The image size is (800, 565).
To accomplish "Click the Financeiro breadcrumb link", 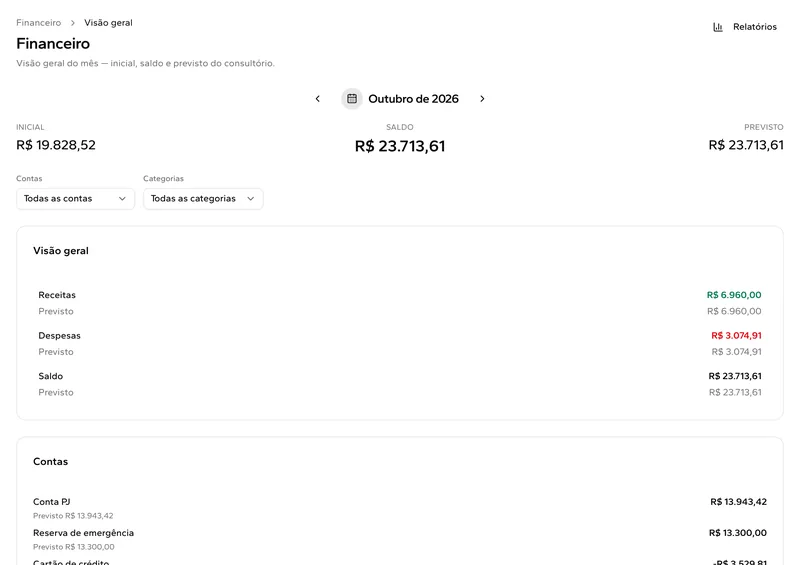I will pos(38,23).
